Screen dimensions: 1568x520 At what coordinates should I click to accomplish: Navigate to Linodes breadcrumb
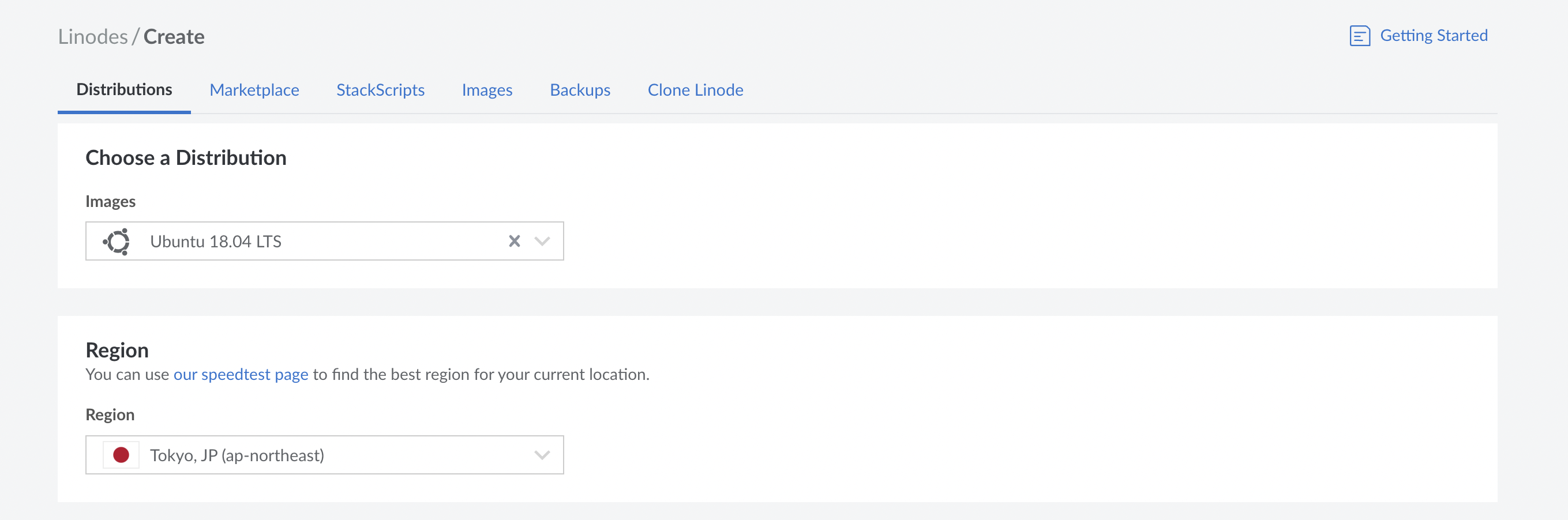tap(93, 36)
